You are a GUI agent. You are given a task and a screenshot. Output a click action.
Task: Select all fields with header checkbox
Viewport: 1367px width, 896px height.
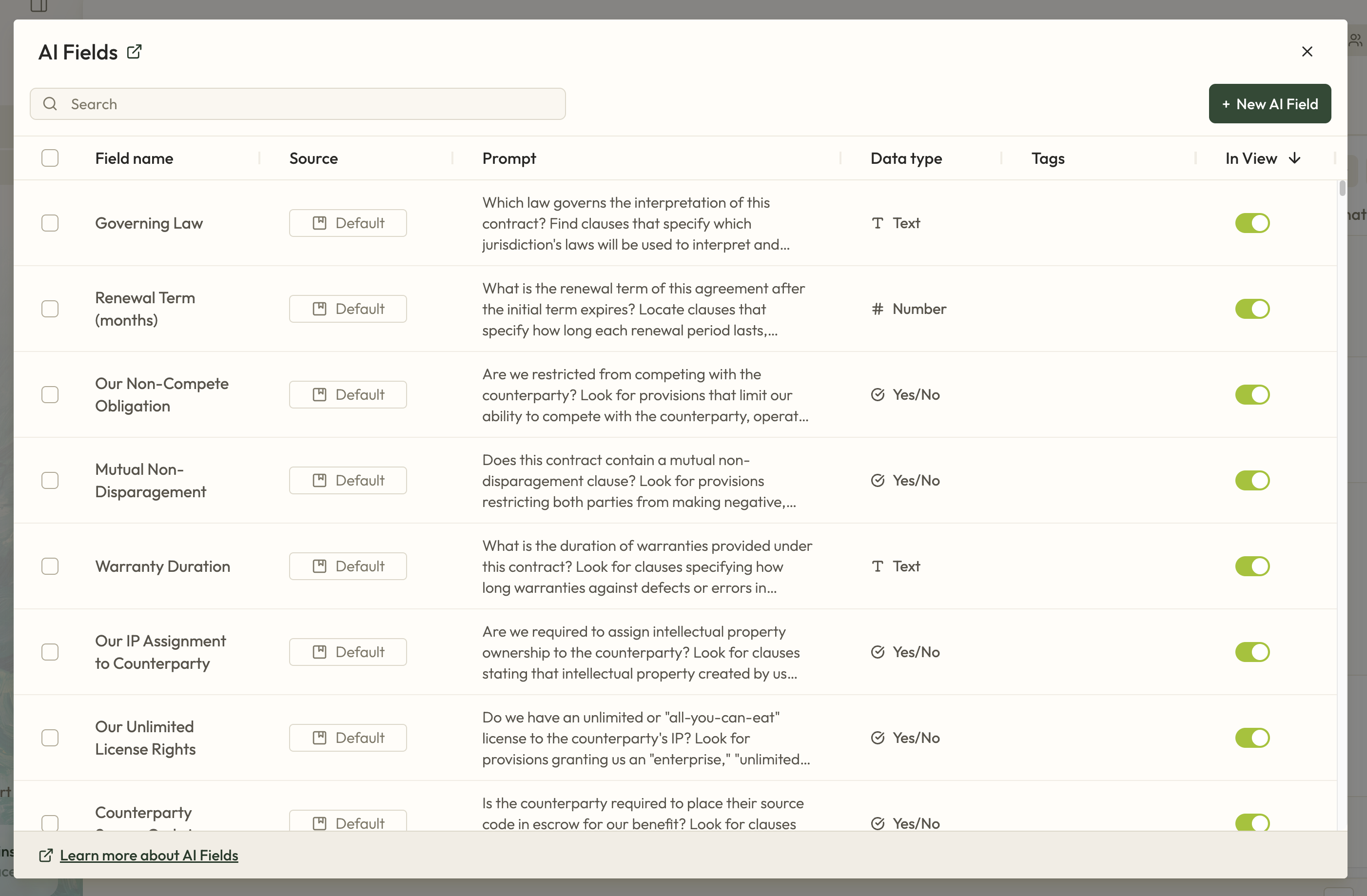tap(50, 158)
